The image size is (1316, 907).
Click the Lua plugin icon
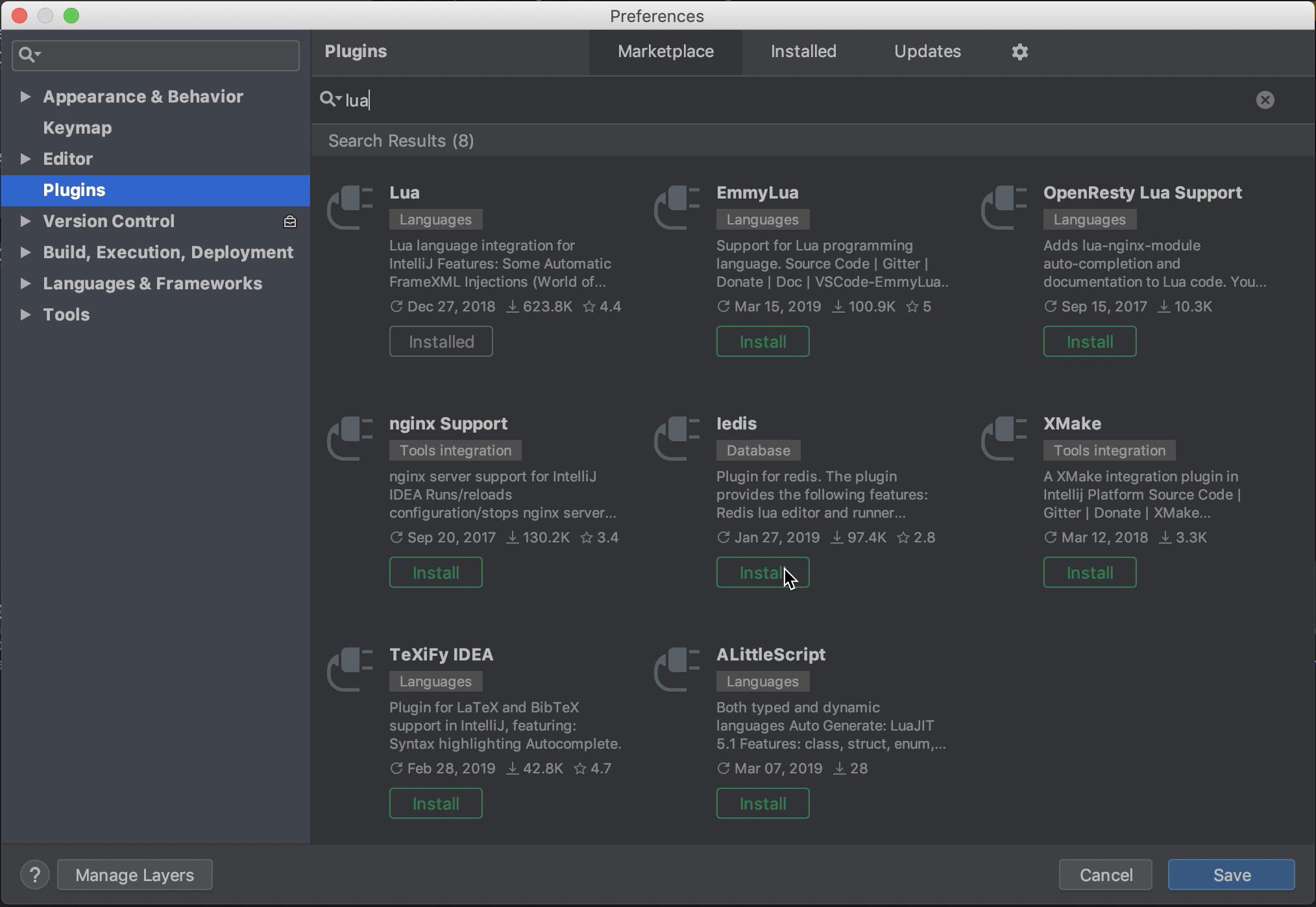click(x=350, y=208)
